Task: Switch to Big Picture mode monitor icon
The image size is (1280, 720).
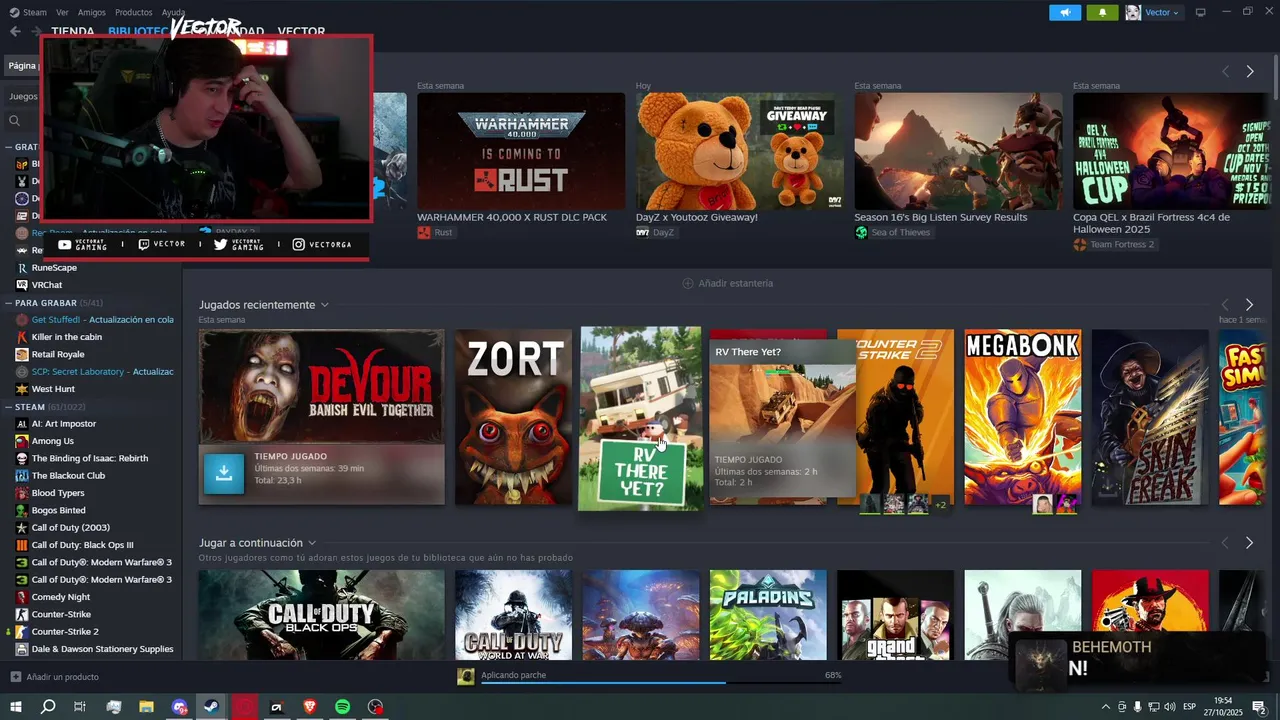Action: click(x=1201, y=12)
